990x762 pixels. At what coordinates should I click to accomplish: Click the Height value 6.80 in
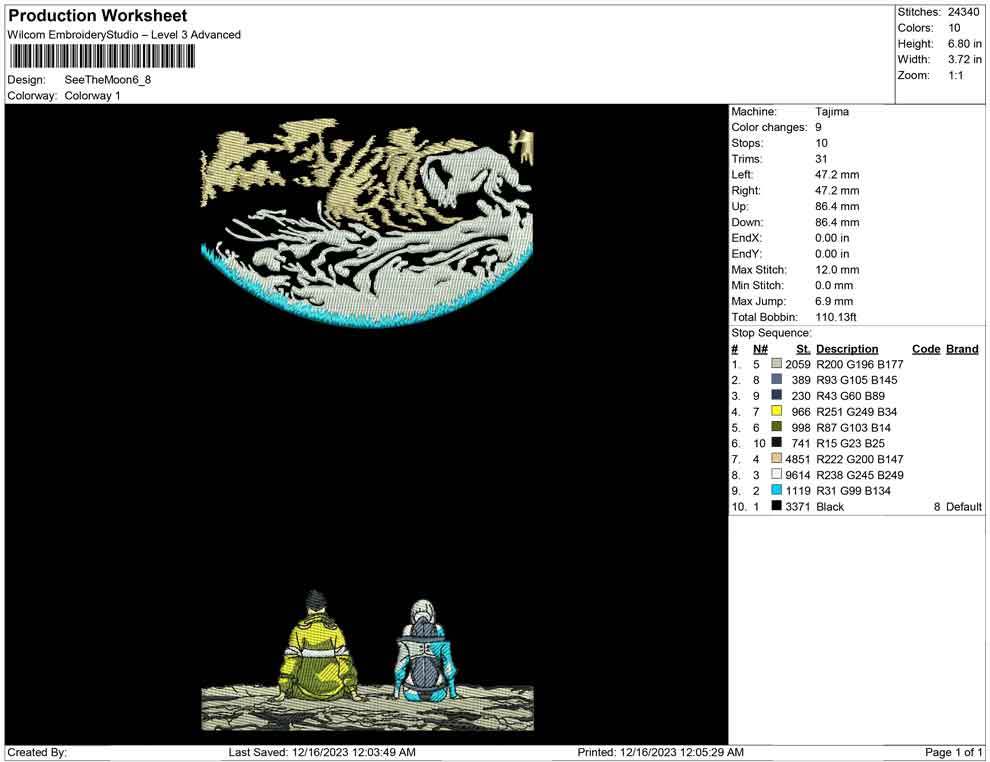point(964,44)
